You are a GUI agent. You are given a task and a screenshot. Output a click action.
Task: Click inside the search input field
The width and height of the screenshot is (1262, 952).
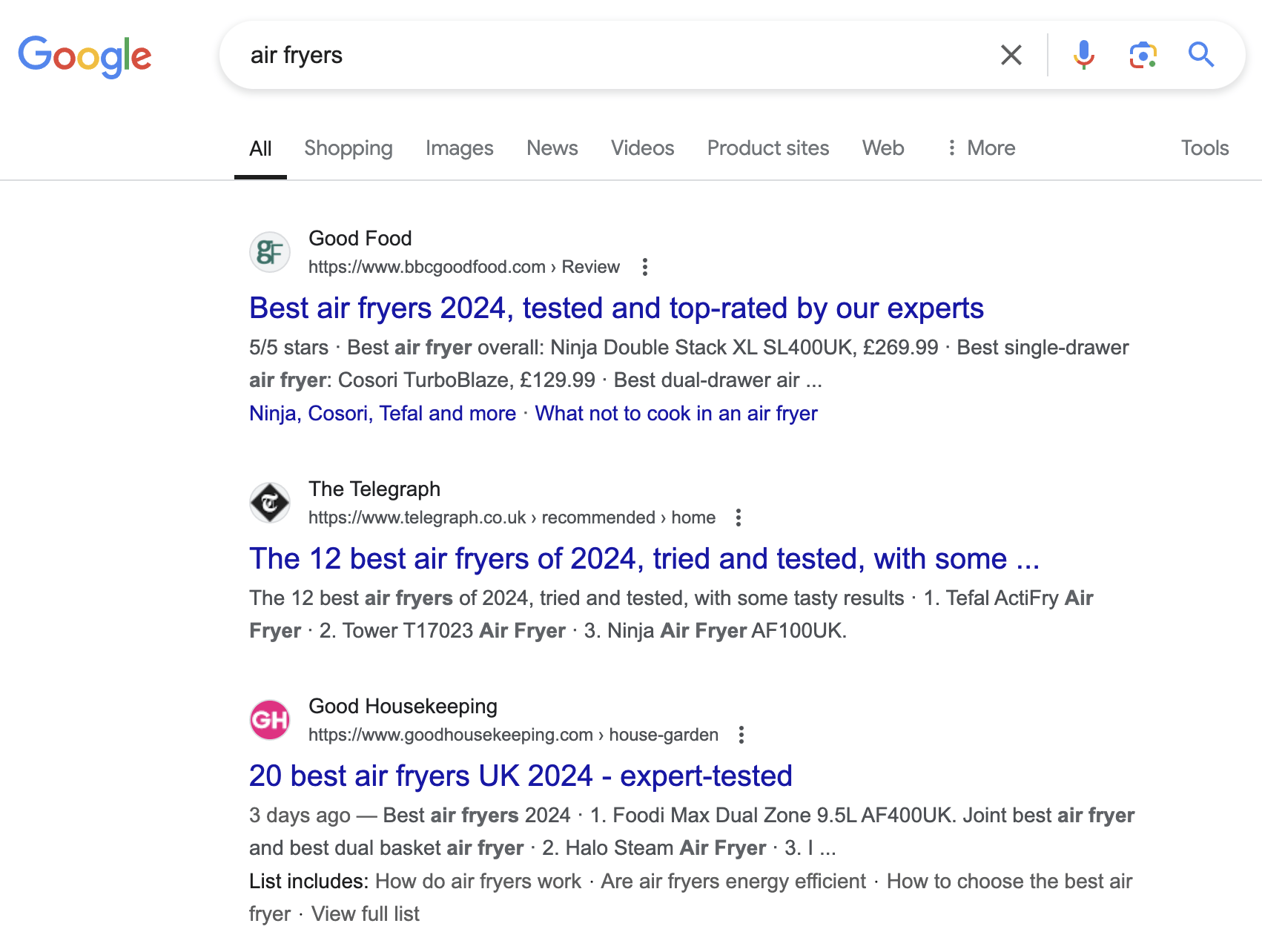coord(519,55)
